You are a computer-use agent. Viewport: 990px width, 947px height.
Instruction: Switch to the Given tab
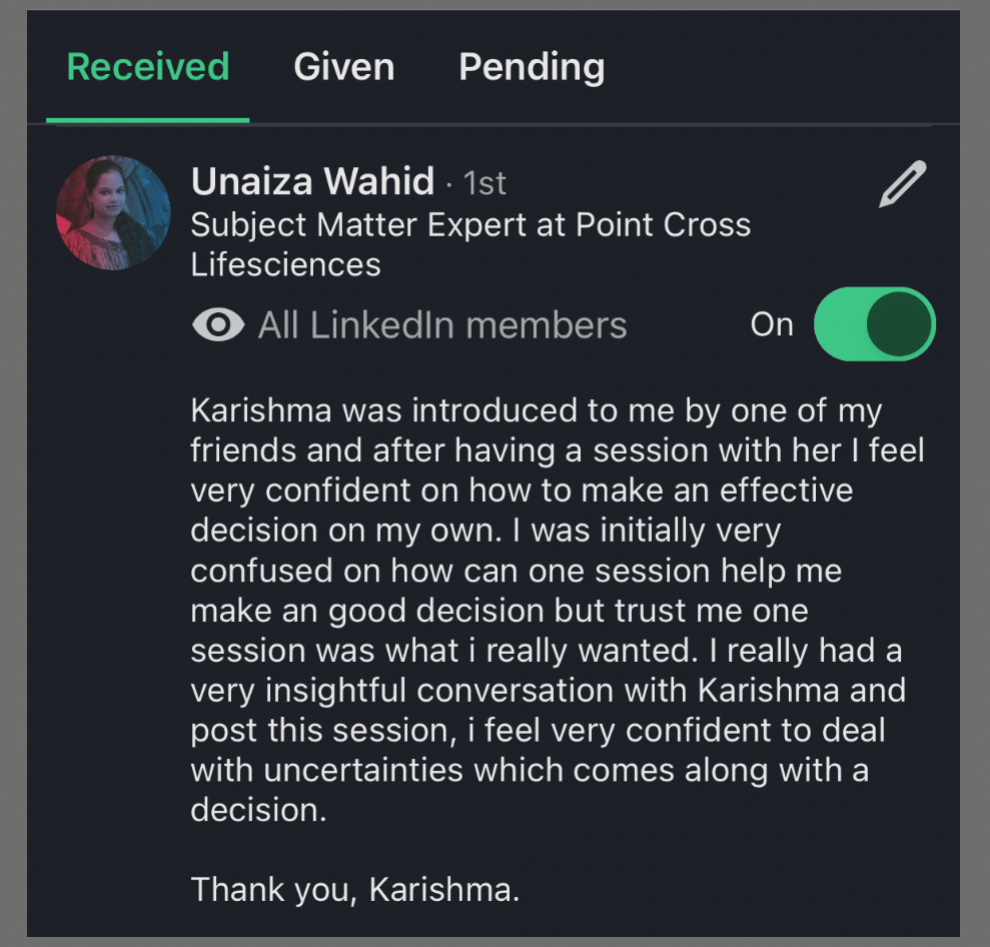tap(344, 67)
